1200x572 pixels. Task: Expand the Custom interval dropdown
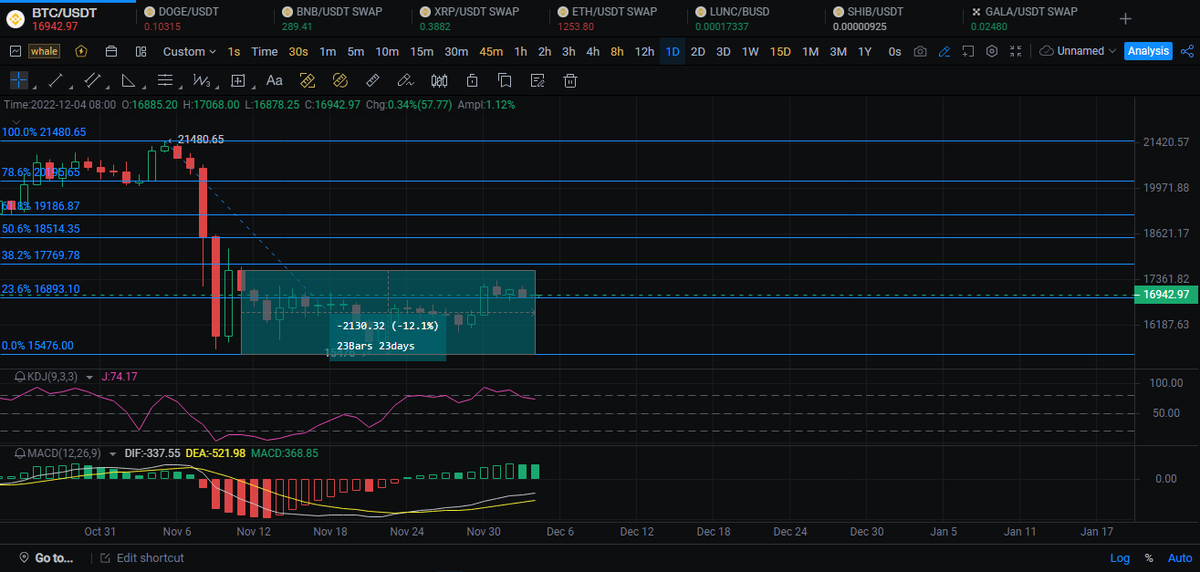pos(190,51)
